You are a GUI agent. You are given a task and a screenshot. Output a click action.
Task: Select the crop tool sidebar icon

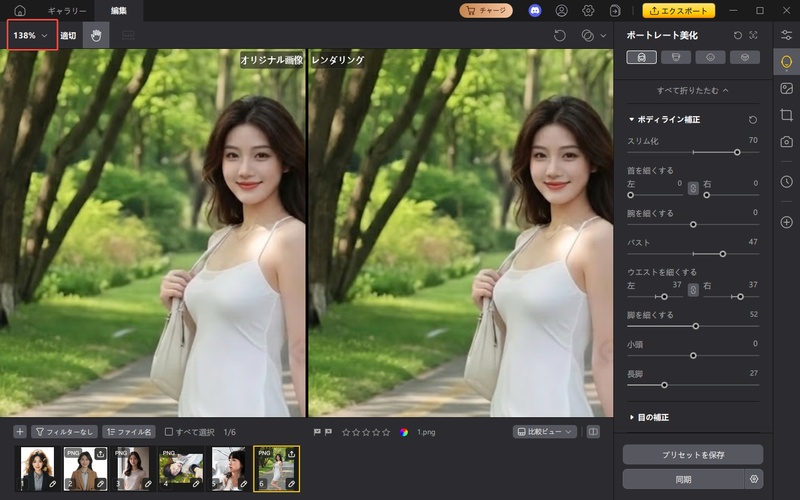pos(786,115)
